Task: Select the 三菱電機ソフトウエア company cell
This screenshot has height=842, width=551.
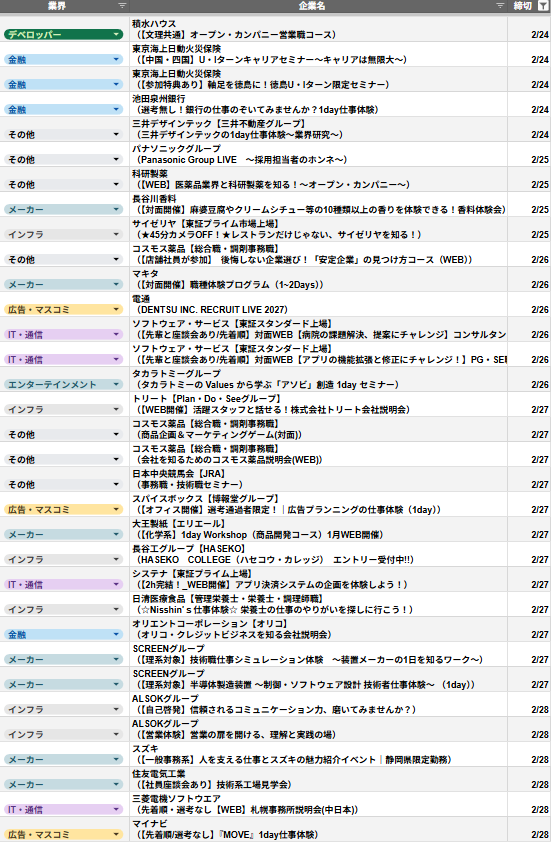Action: (x=319, y=804)
